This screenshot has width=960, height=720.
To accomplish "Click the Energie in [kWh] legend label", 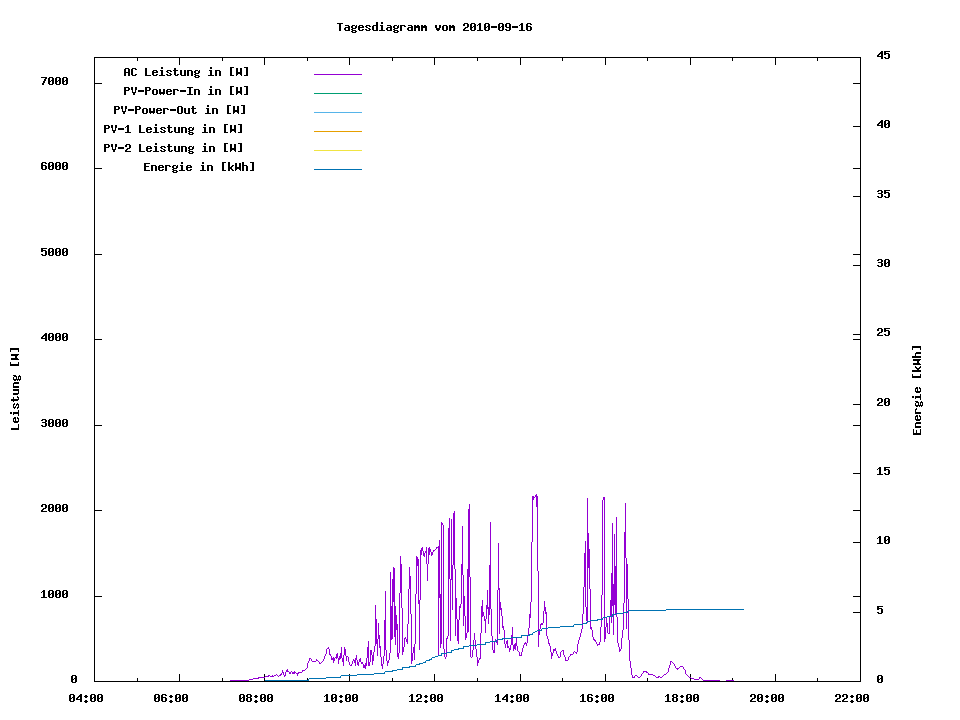I will (199, 167).
